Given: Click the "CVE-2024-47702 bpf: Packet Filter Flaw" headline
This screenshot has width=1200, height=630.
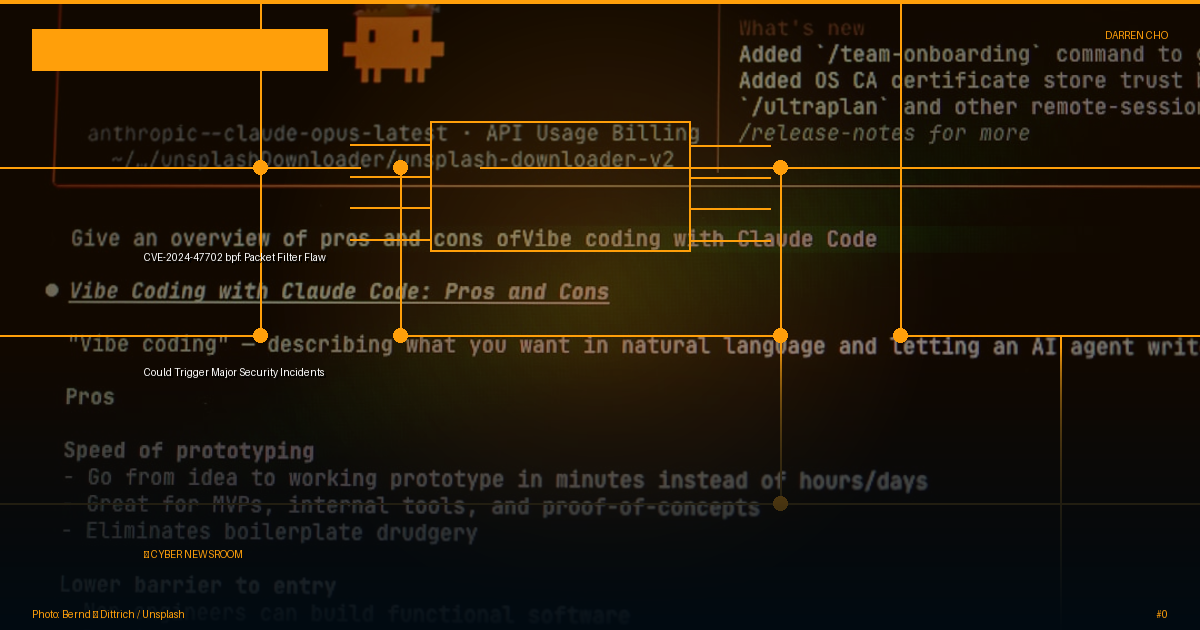Looking at the screenshot, I should tap(234, 257).
